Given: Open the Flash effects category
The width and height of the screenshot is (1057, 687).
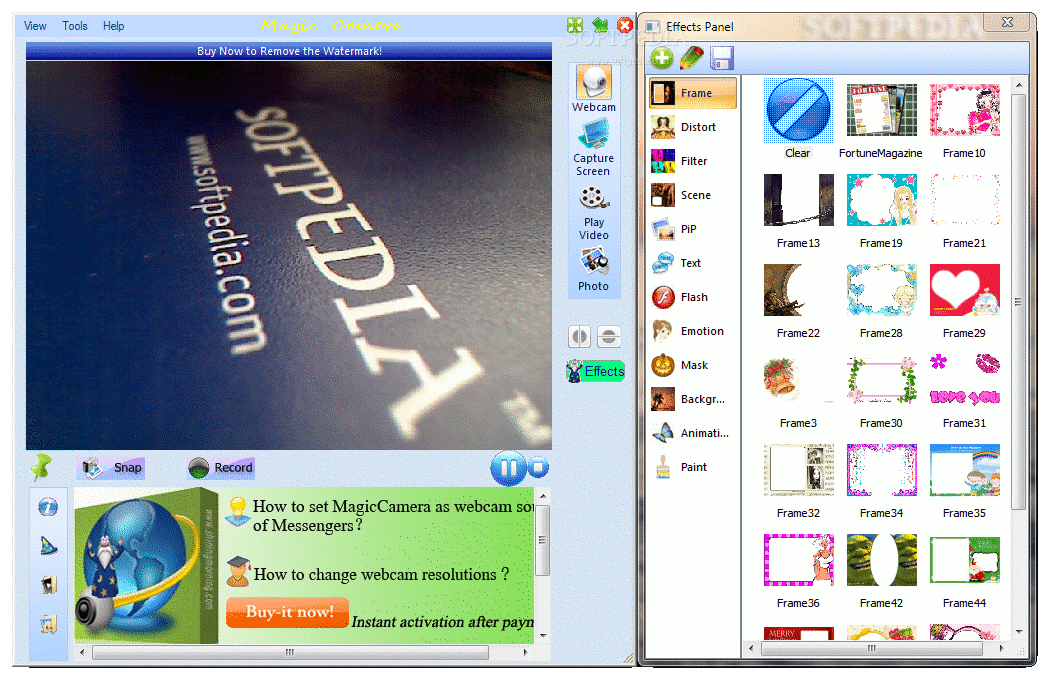Looking at the screenshot, I should [693, 297].
